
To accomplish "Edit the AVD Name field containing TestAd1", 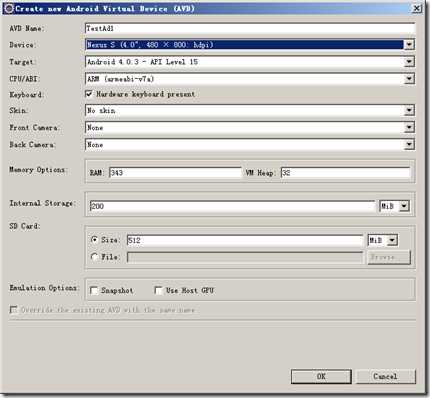I will point(250,28).
